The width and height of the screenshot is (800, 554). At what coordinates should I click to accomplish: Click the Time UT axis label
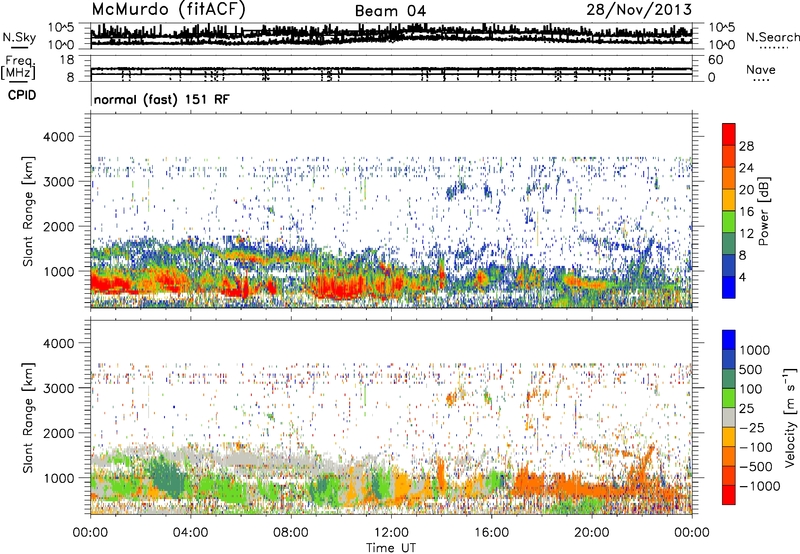point(391,548)
